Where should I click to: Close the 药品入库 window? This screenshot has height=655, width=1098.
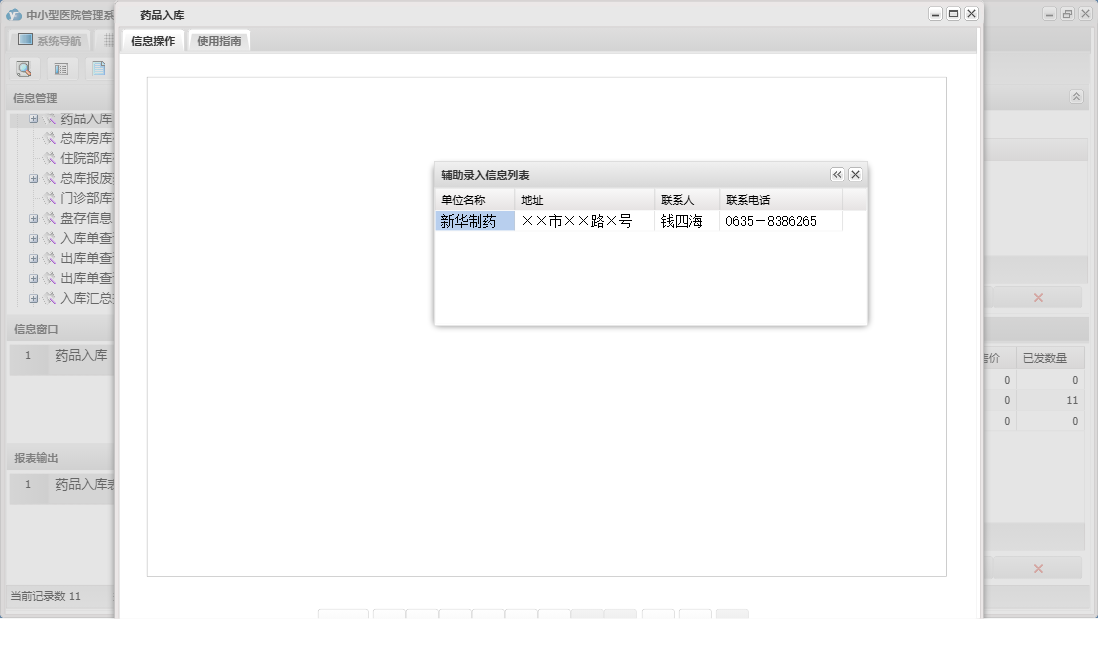(971, 13)
